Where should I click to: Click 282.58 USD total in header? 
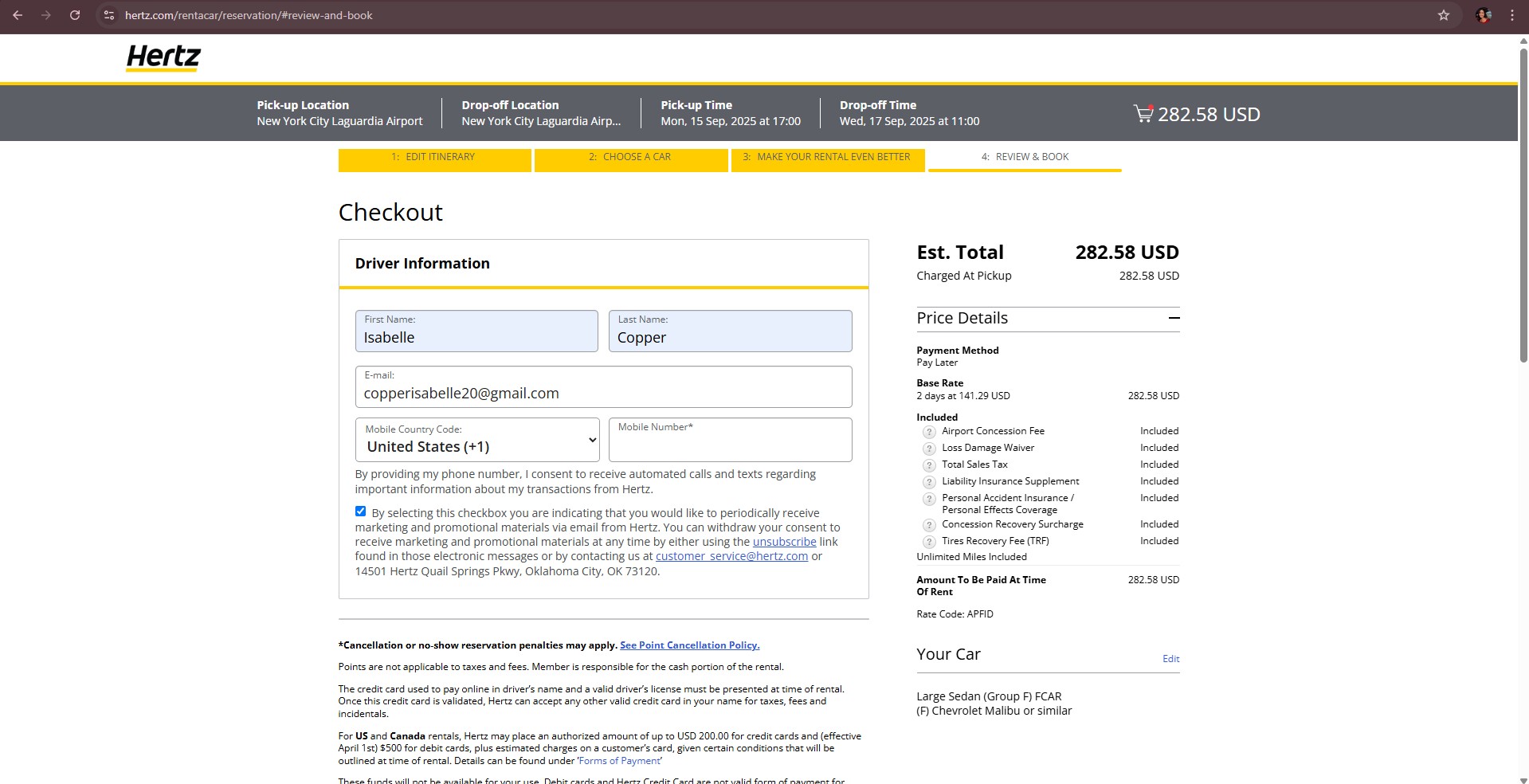(1209, 114)
